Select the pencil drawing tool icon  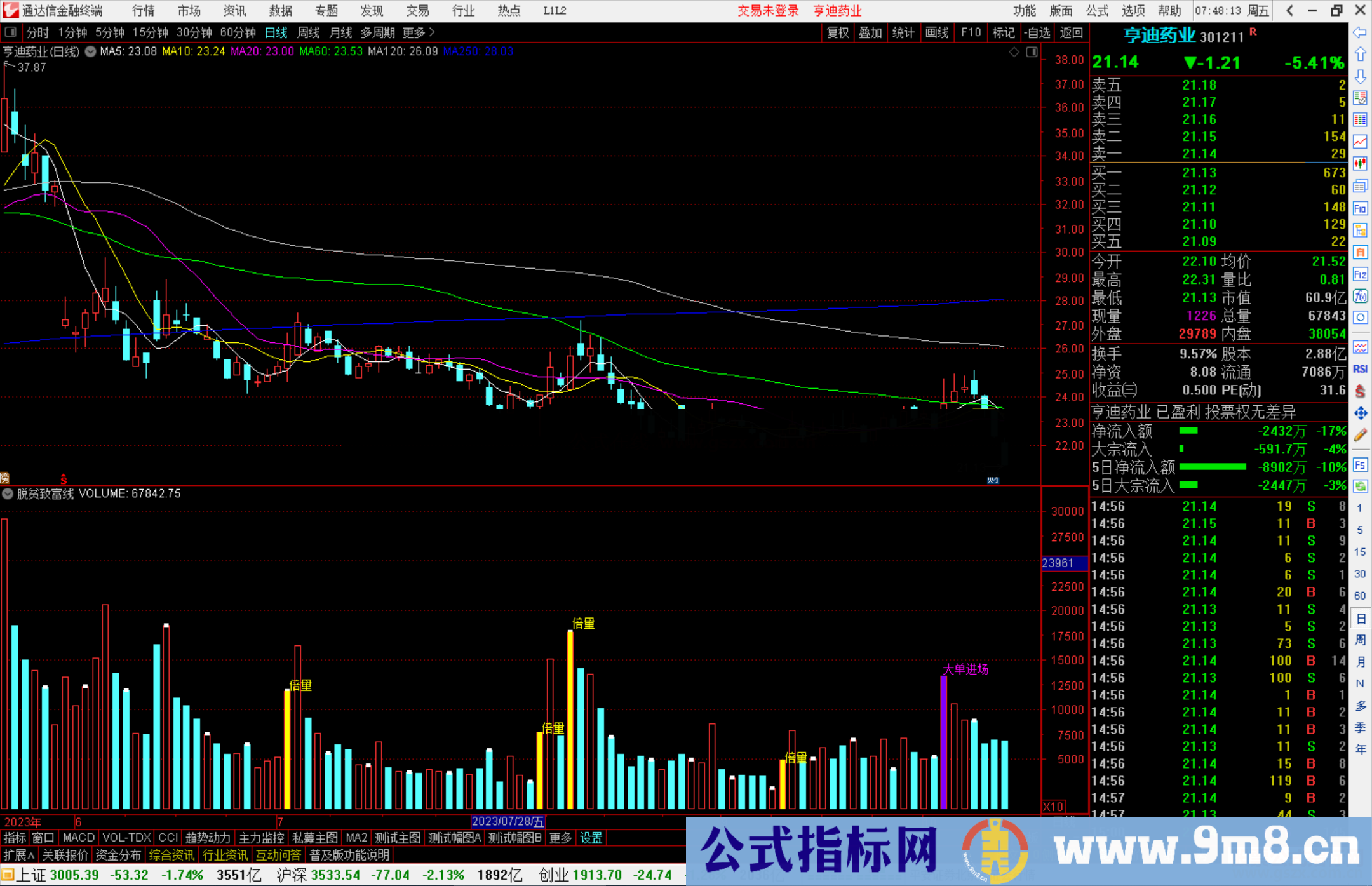[x=1360, y=435]
